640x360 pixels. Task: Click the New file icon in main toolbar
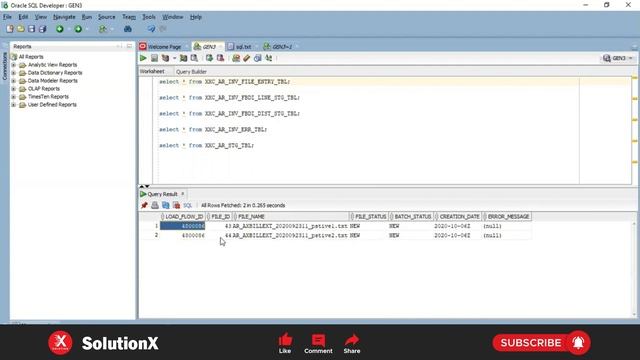(10, 29)
